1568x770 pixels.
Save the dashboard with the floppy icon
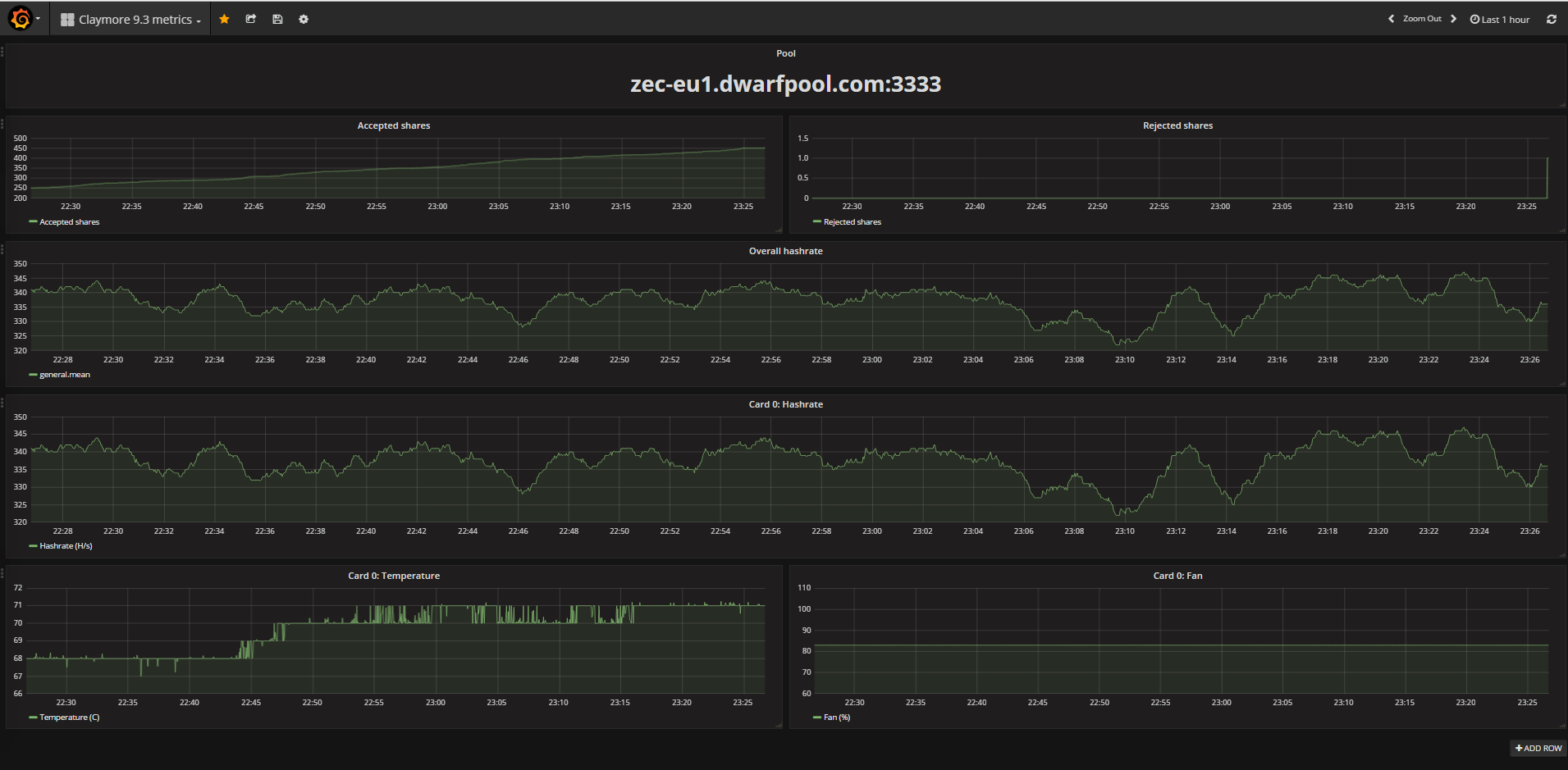[277, 19]
